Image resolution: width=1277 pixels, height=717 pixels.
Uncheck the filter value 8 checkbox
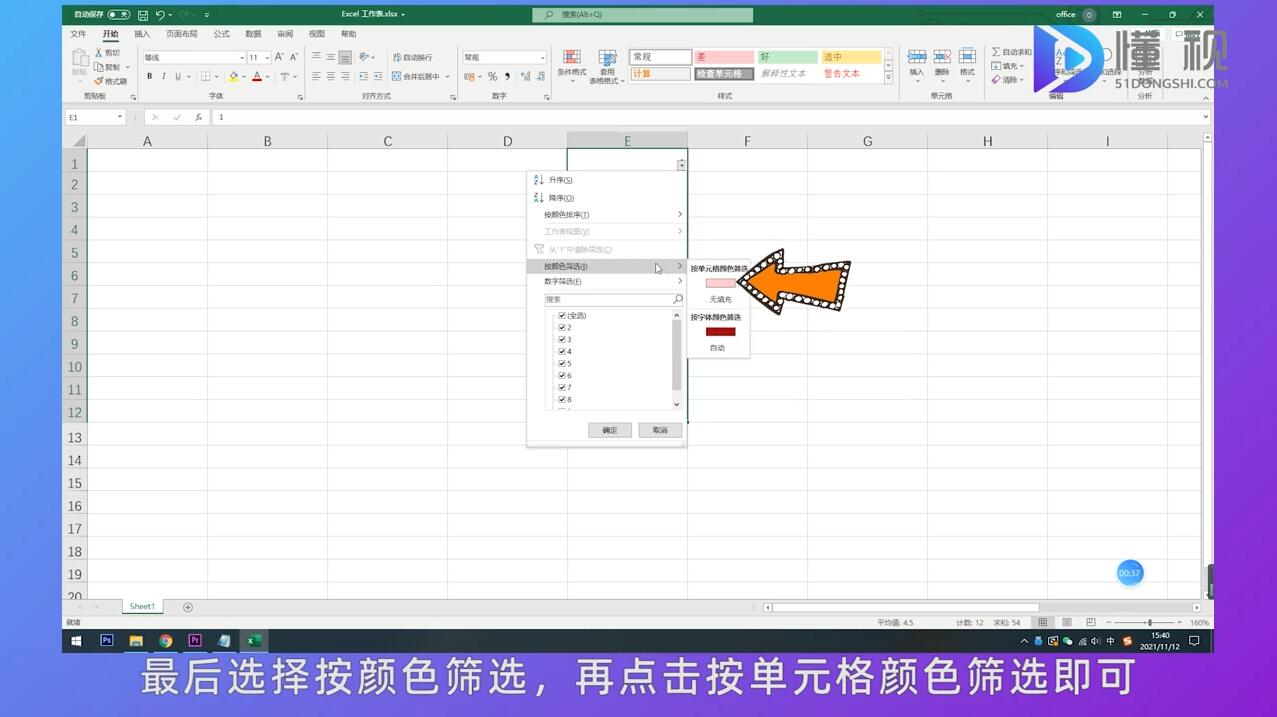coord(562,400)
